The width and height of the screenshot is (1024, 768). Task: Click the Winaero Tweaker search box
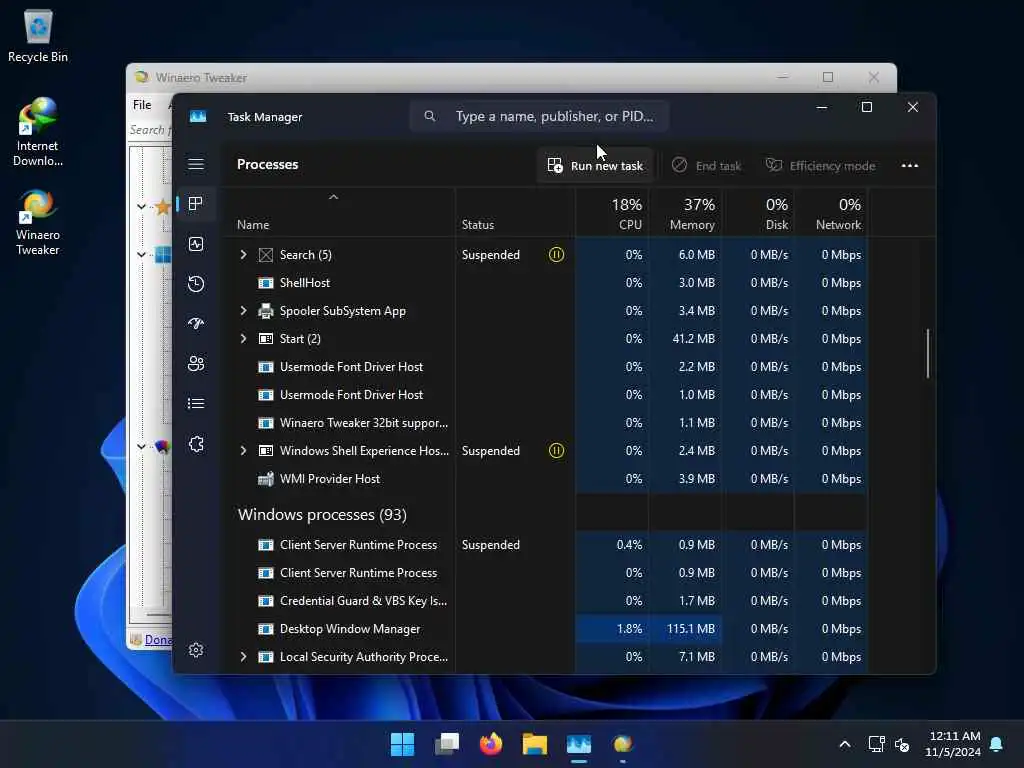[150, 129]
